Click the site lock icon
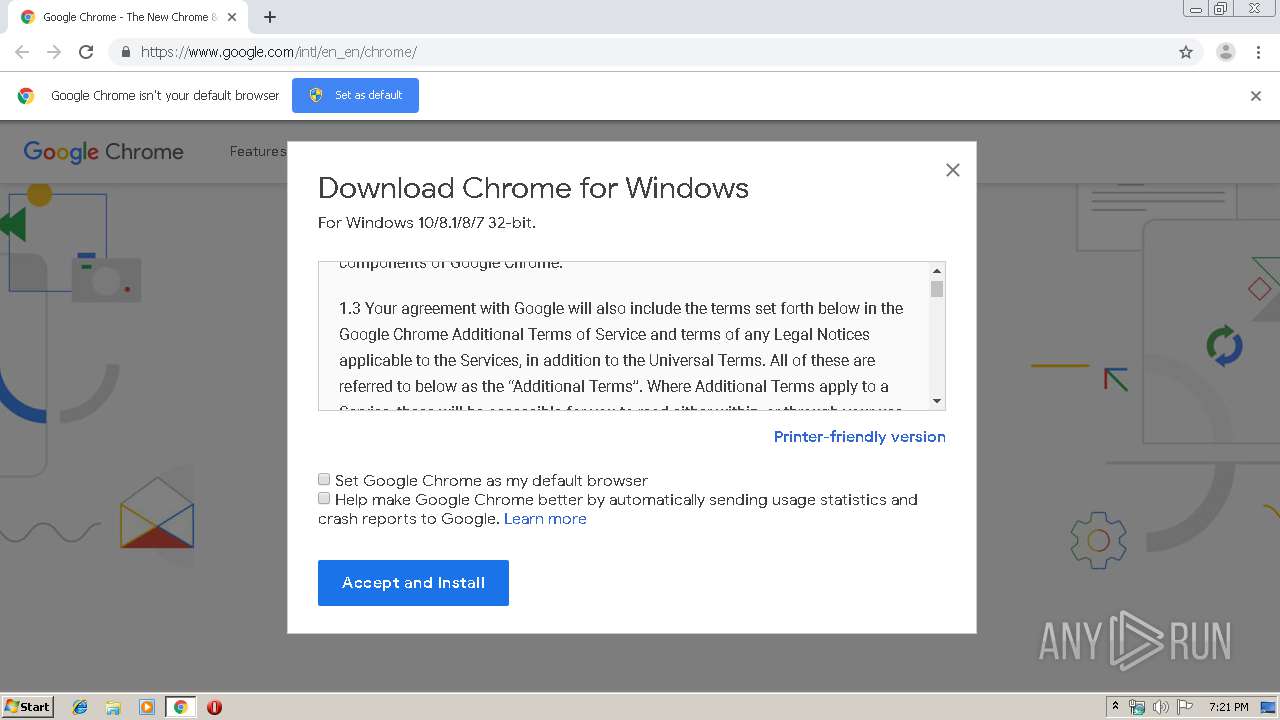Viewport: 1280px width, 720px height. click(125, 52)
